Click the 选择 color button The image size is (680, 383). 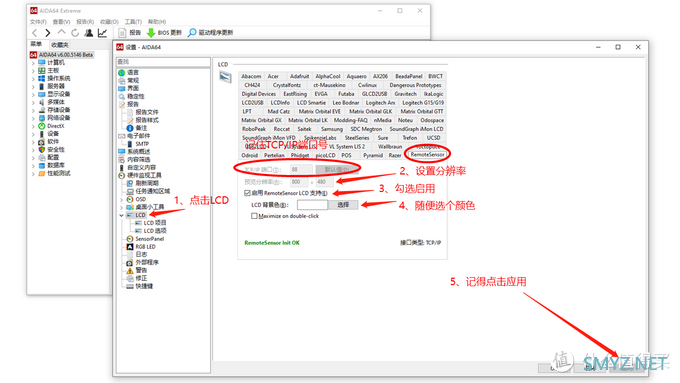[x=343, y=204]
